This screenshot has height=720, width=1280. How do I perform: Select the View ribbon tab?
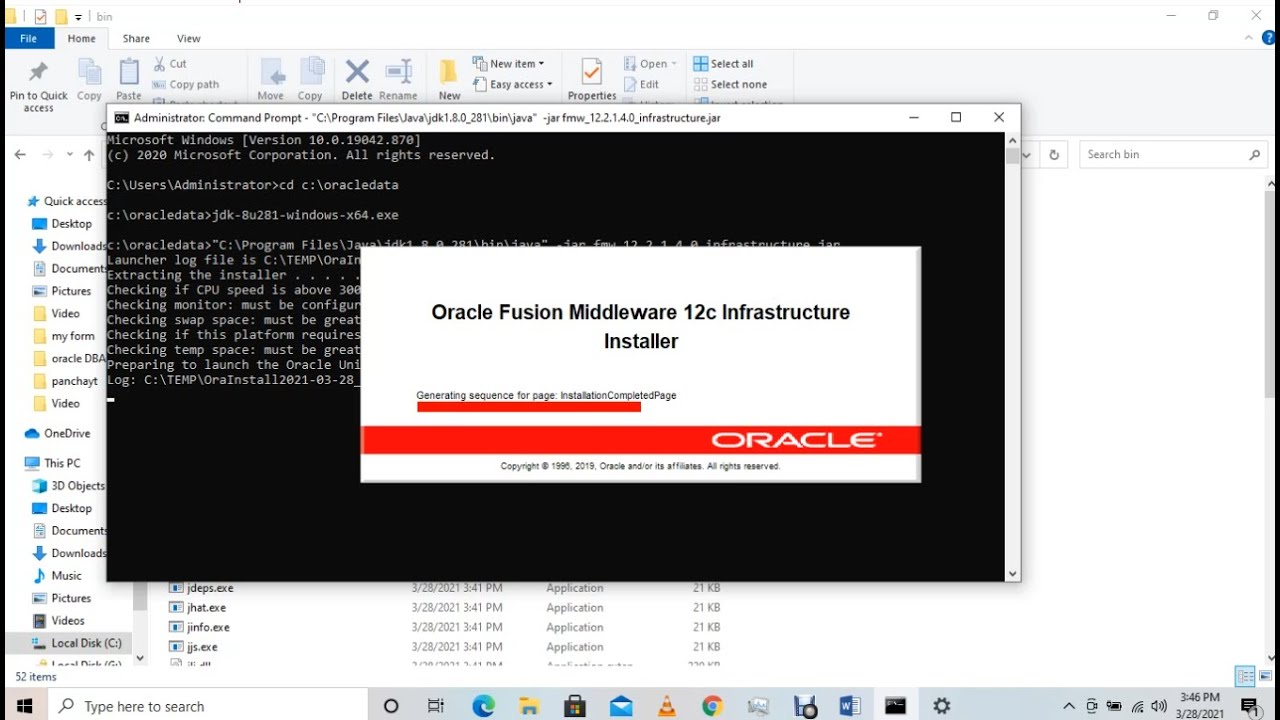pos(189,38)
